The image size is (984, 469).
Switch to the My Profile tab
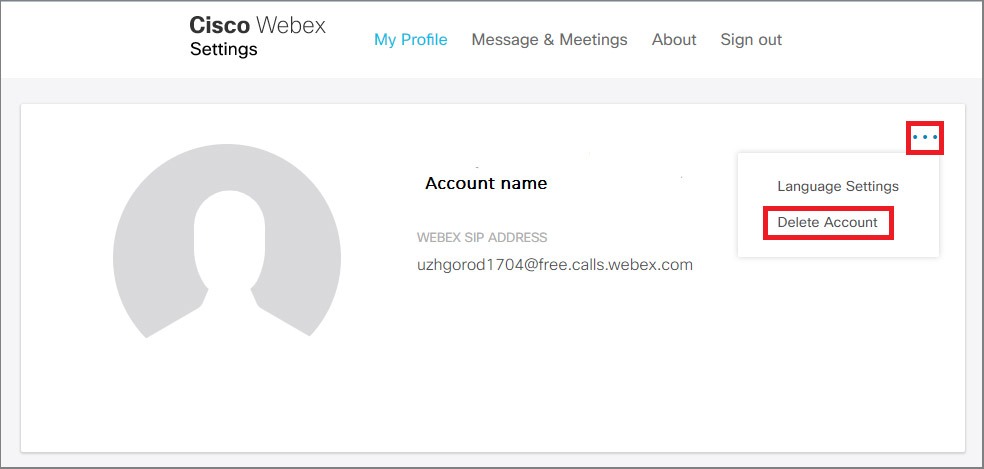[x=410, y=40]
